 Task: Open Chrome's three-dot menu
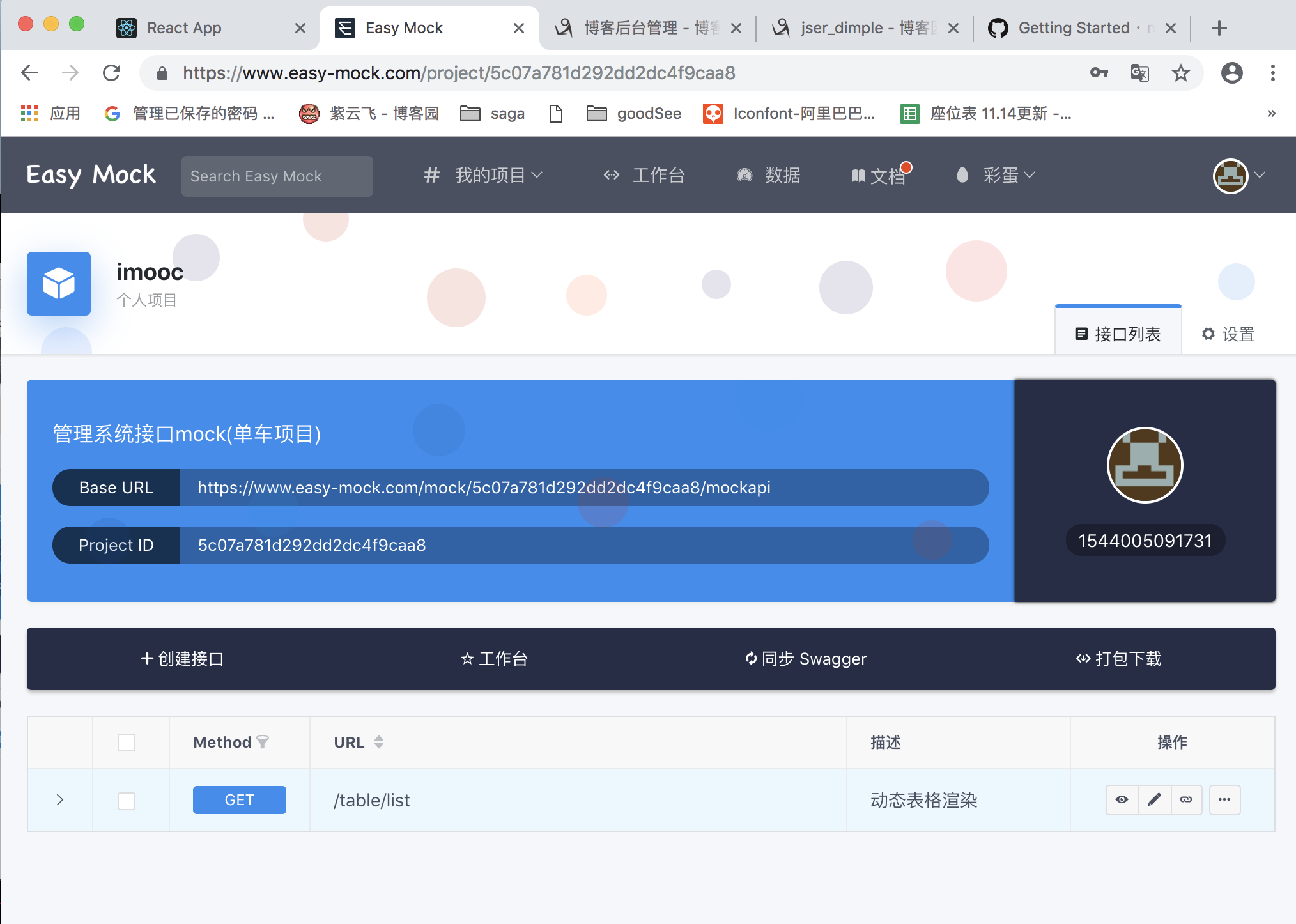click(x=1273, y=73)
